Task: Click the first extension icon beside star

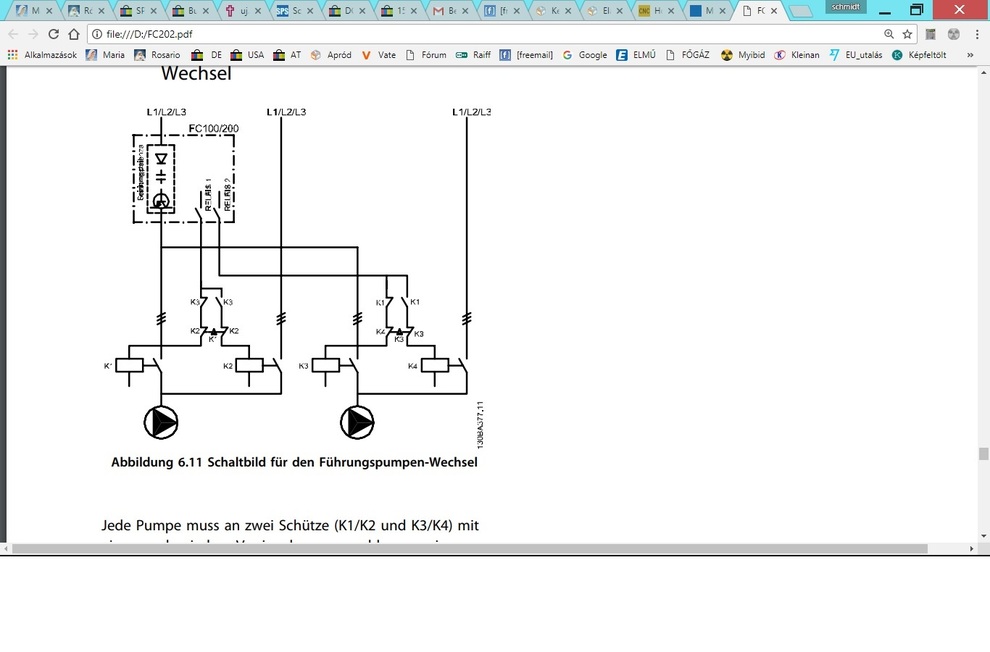Action: point(930,34)
